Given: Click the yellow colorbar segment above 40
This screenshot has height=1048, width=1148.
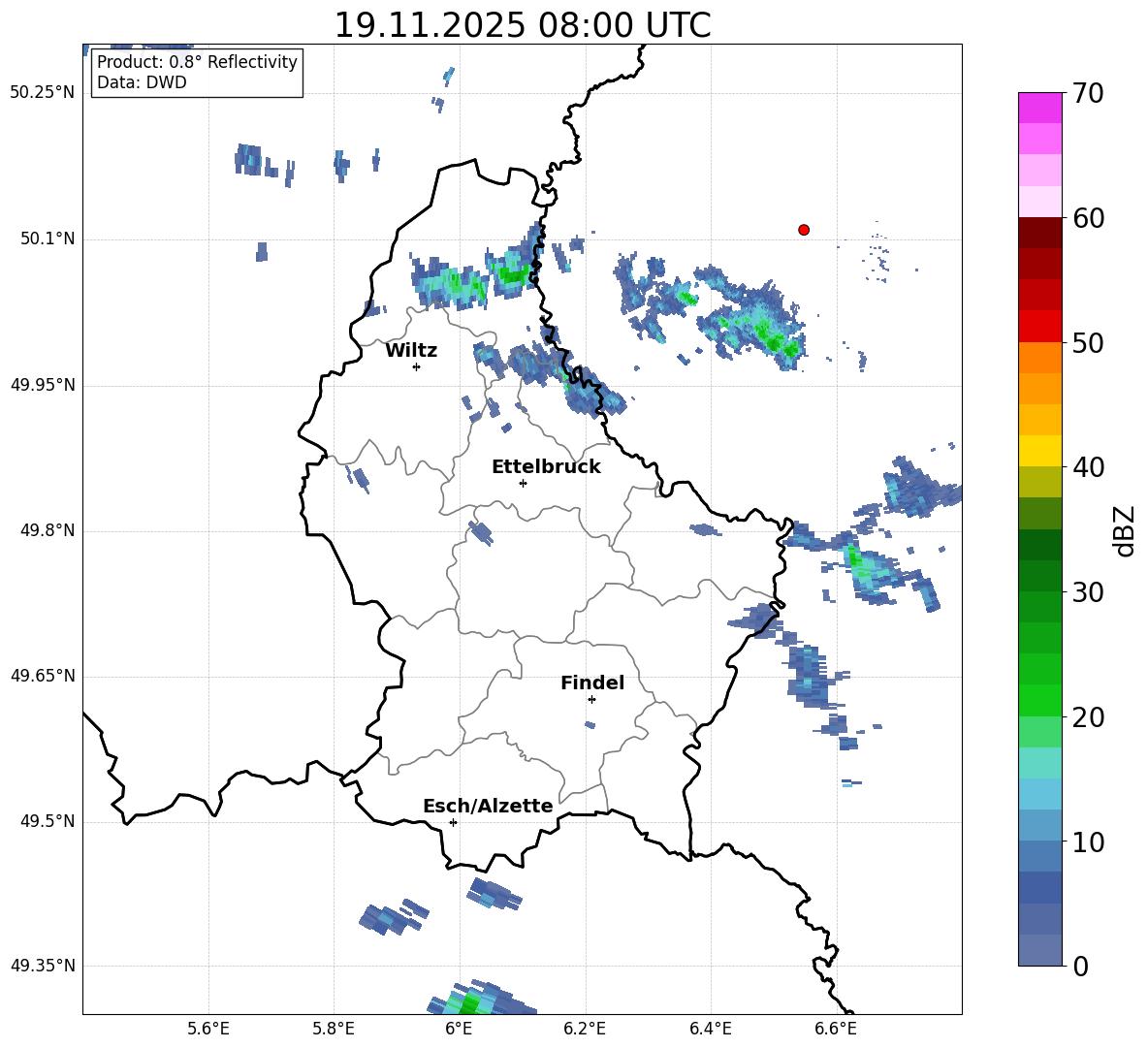Looking at the screenshot, I should point(1040,451).
